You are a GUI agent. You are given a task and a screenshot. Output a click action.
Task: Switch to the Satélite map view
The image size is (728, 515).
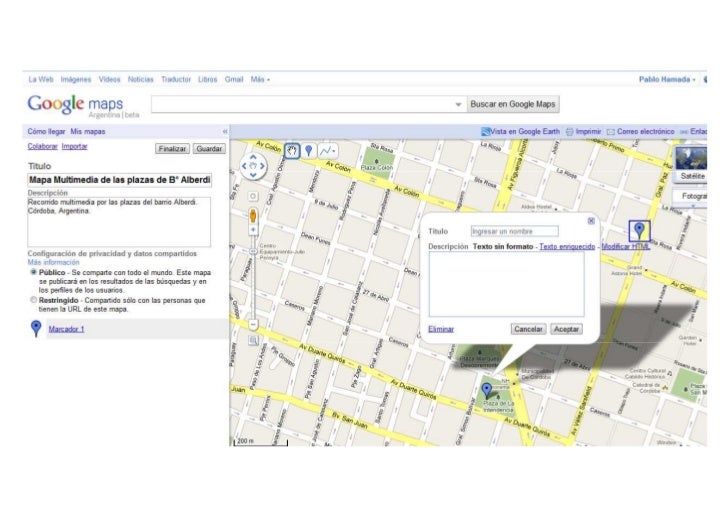[691, 164]
